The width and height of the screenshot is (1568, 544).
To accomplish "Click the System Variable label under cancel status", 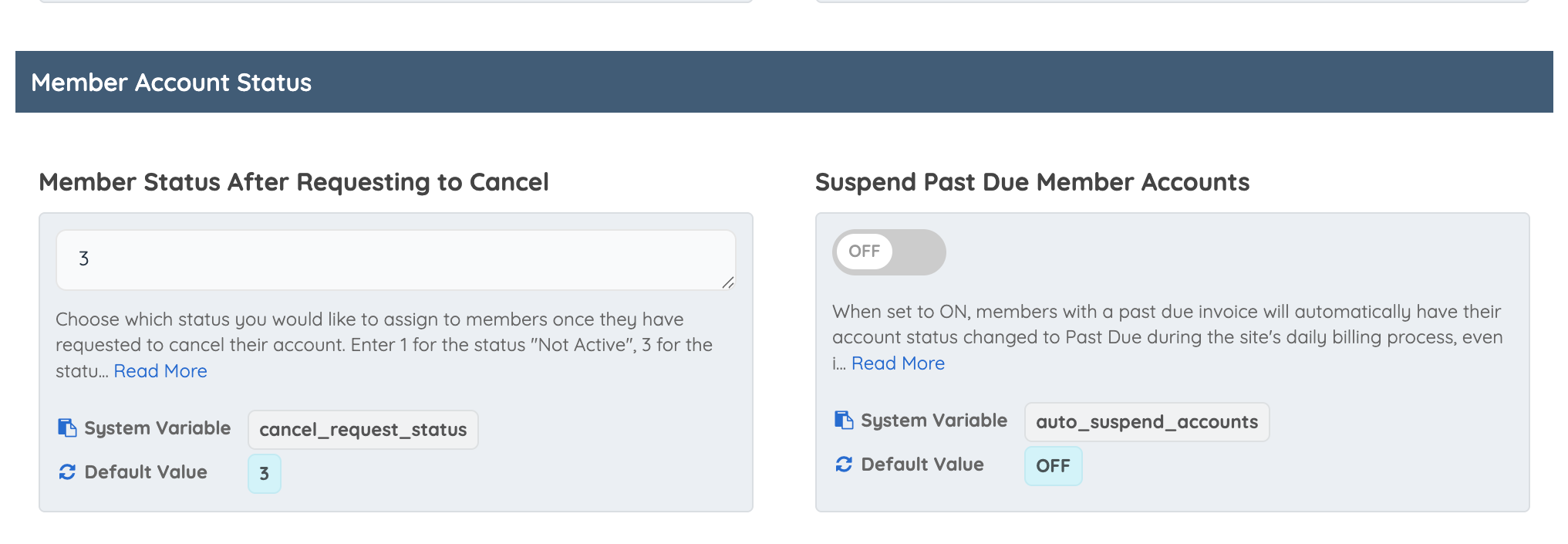I will click(157, 428).
